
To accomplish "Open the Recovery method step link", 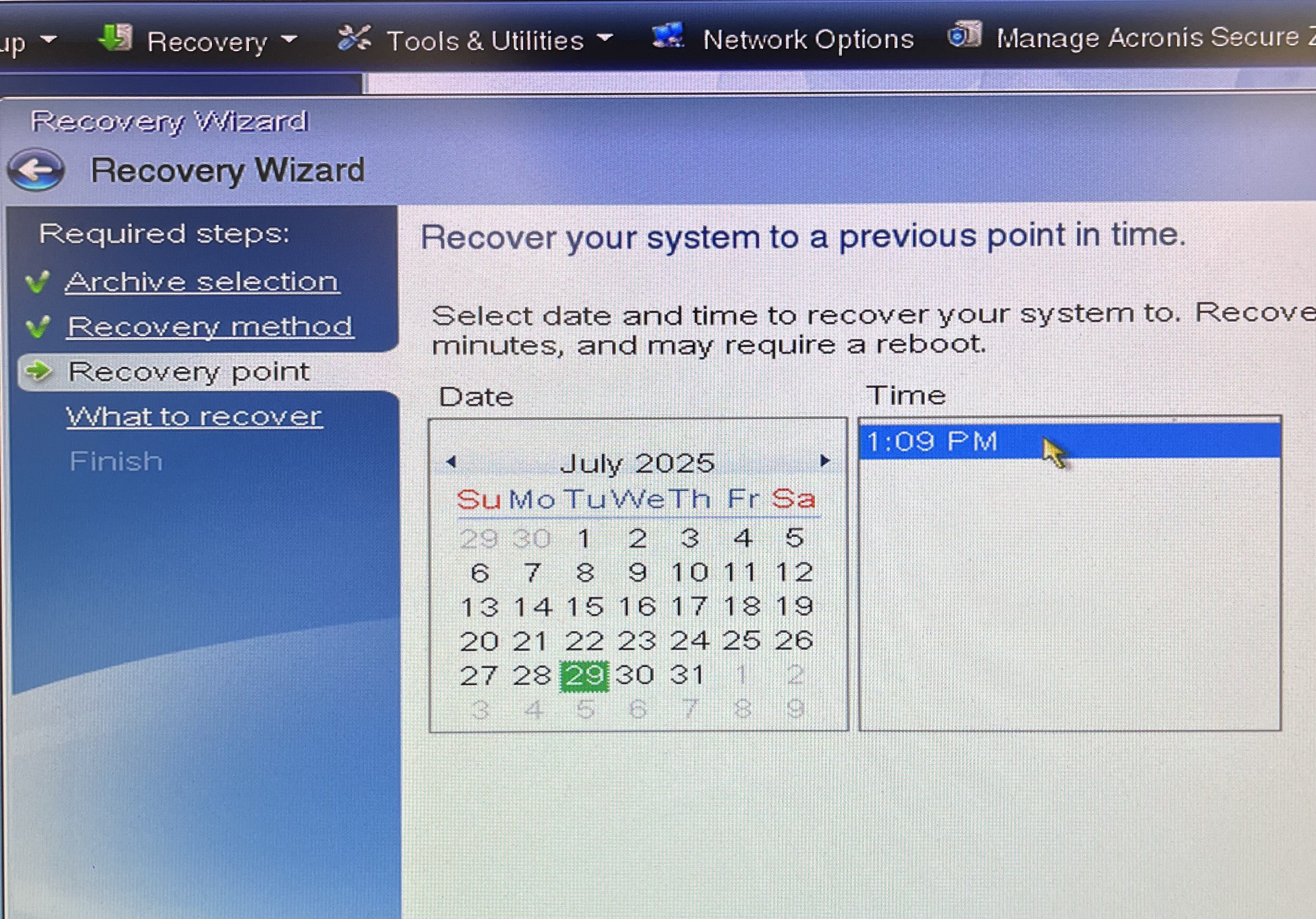I will 210,327.
